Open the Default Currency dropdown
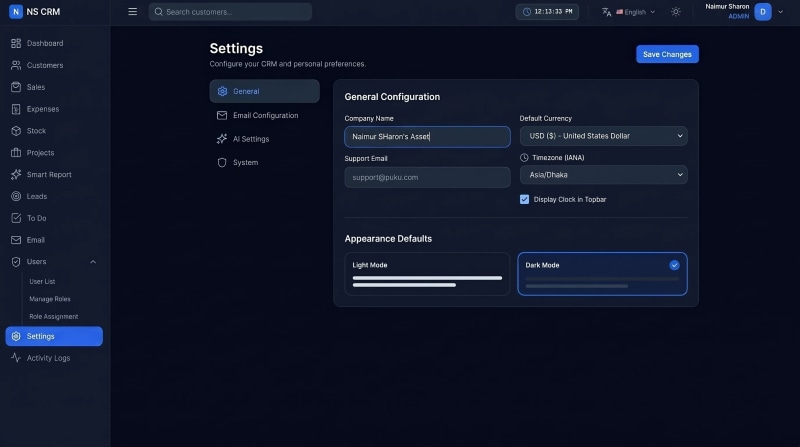This screenshot has width=800, height=447. point(604,136)
